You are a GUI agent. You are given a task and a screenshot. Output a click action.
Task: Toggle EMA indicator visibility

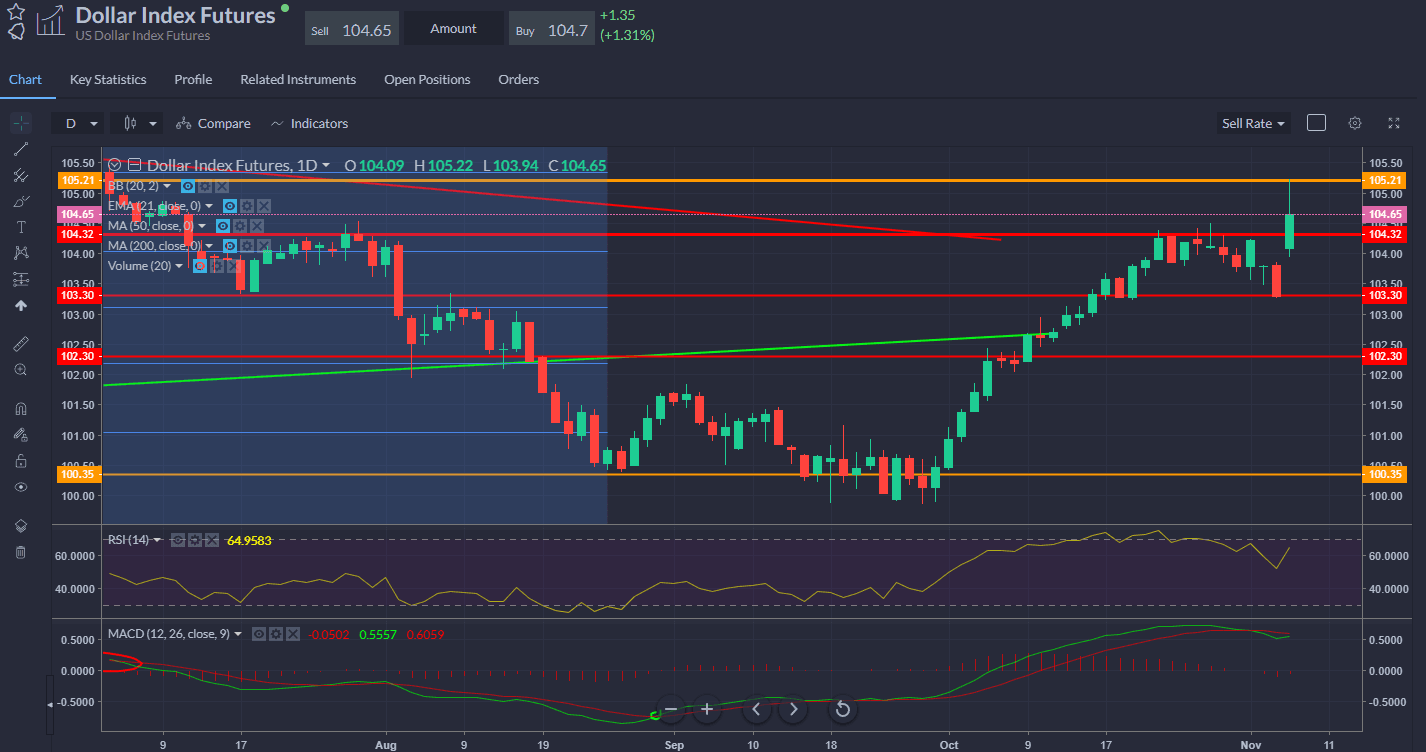[229, 206]
